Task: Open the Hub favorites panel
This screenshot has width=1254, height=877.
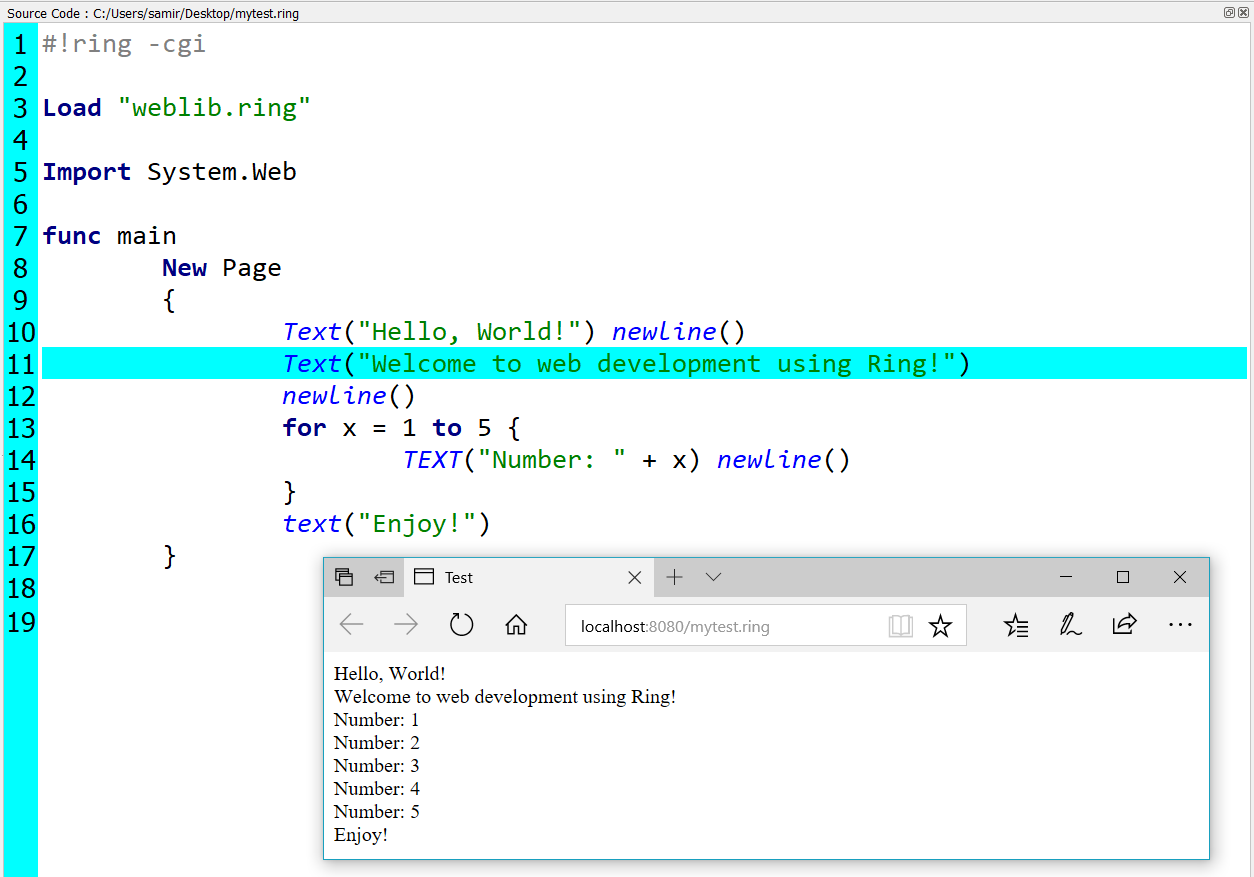Action: point(1016,624)
